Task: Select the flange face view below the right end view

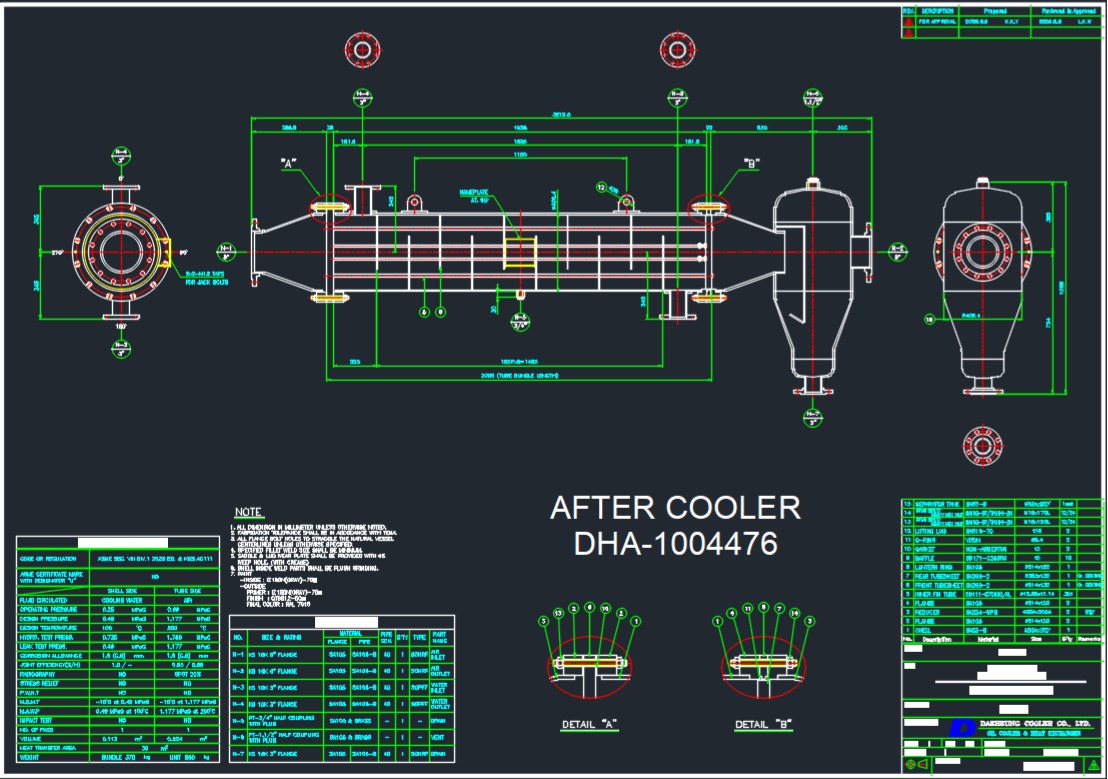Action: 982,446
